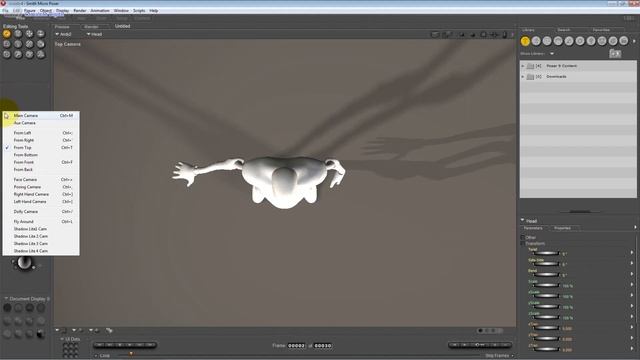This screenshot has width=640, height=360.
Task: Switch to the Render tab of document
Action: coord(91,27)
